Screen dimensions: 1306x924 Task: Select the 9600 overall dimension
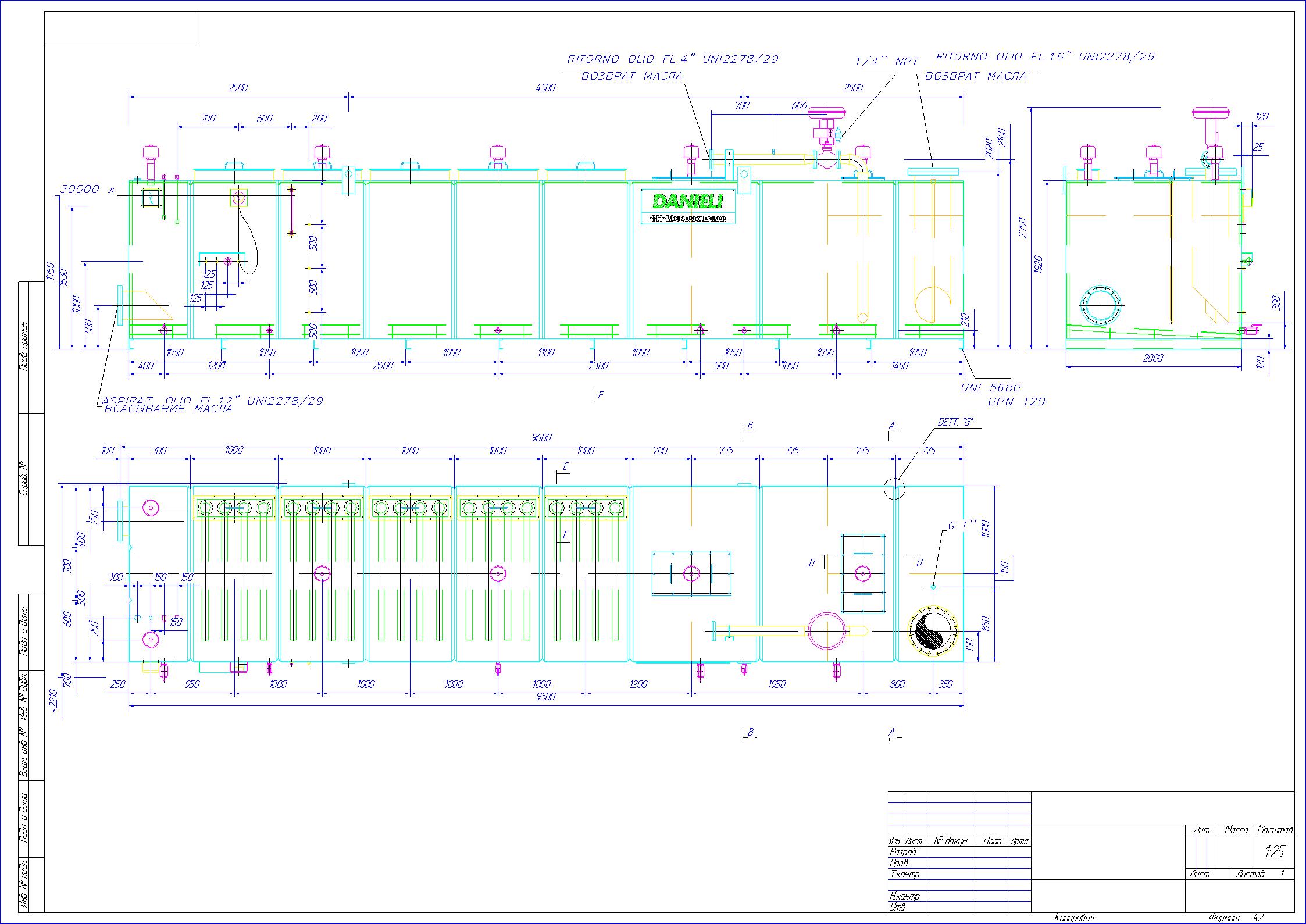[541, 438]
